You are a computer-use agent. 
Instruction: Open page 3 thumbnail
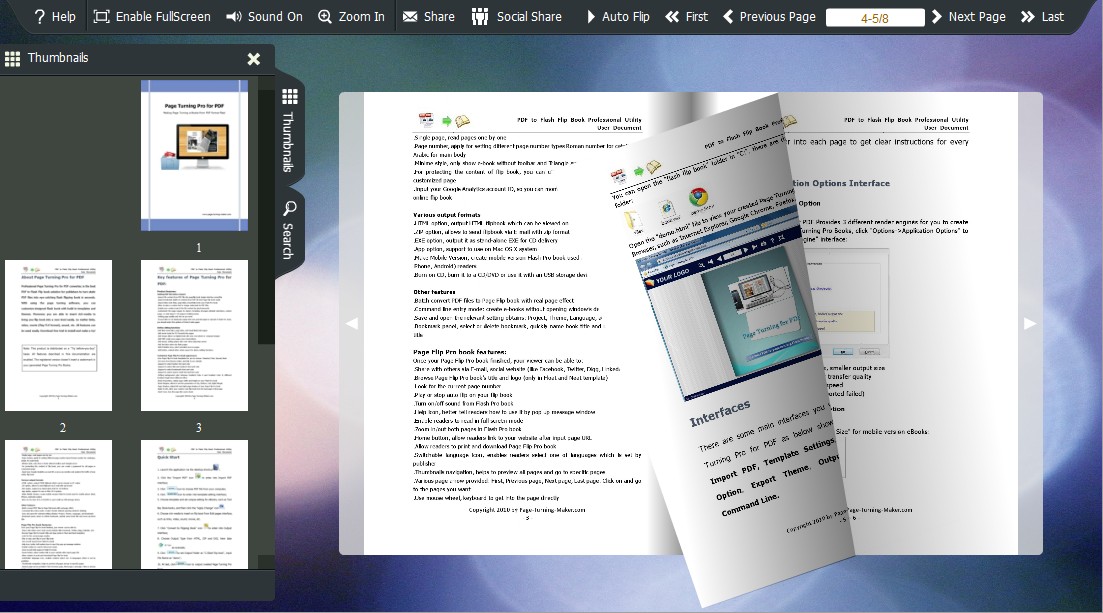194,336
